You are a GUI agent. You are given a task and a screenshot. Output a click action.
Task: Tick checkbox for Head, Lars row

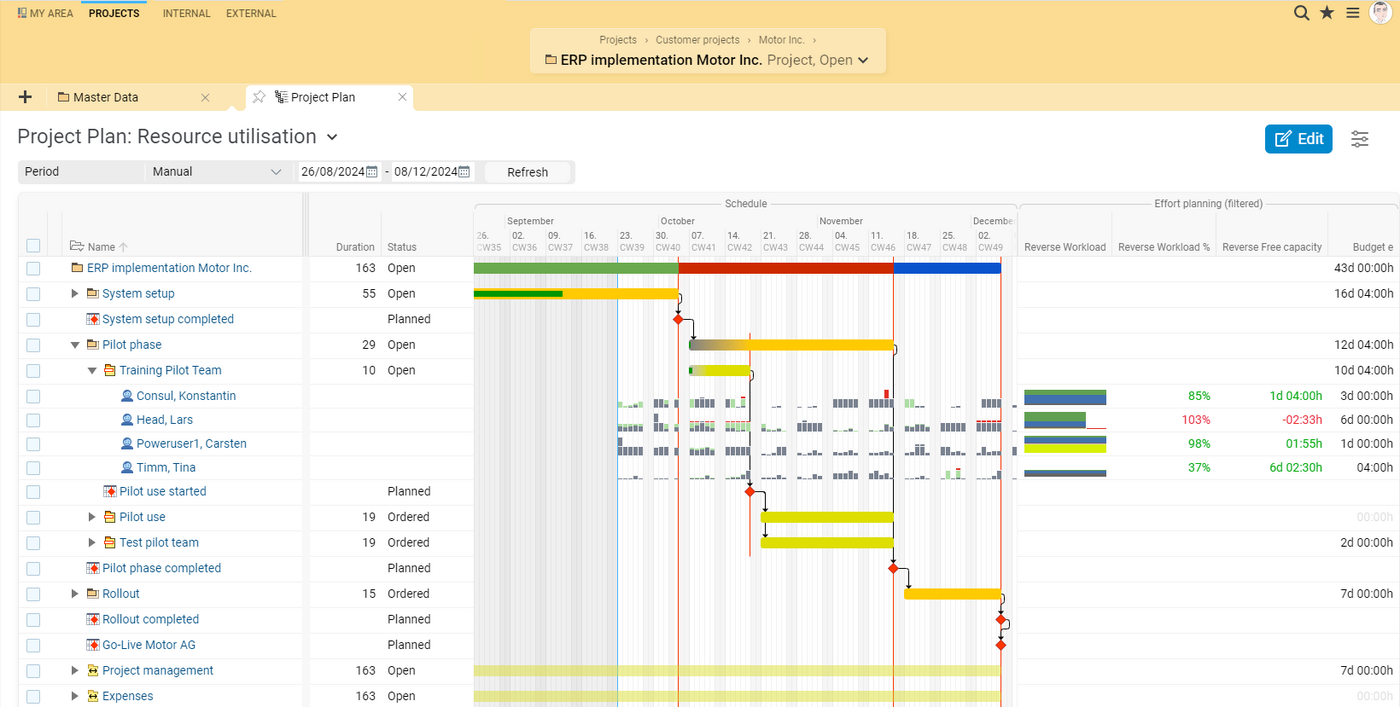point(34,420)
